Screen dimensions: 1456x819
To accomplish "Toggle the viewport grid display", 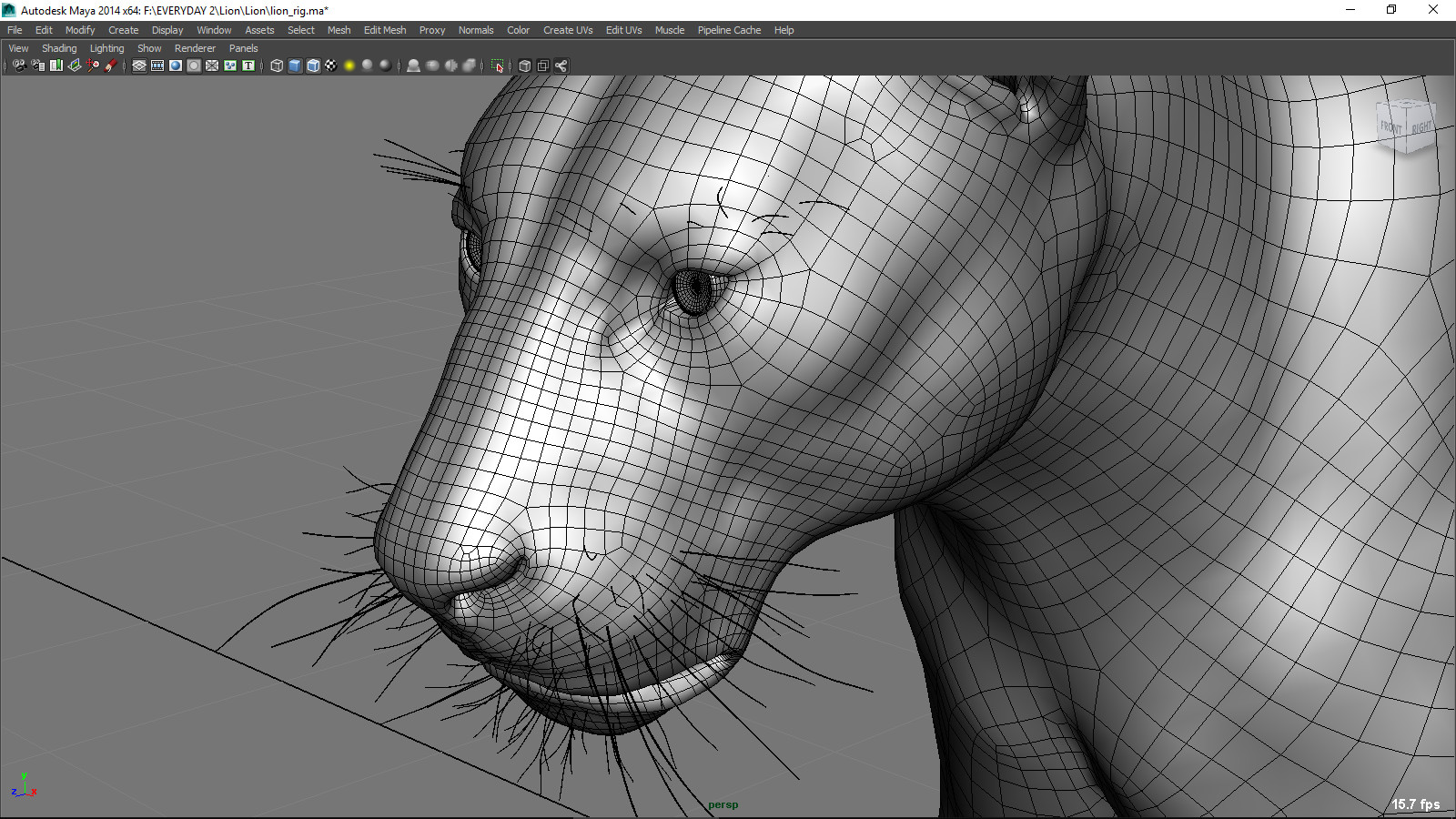I will pyautogui.click(x=139, y=66).
